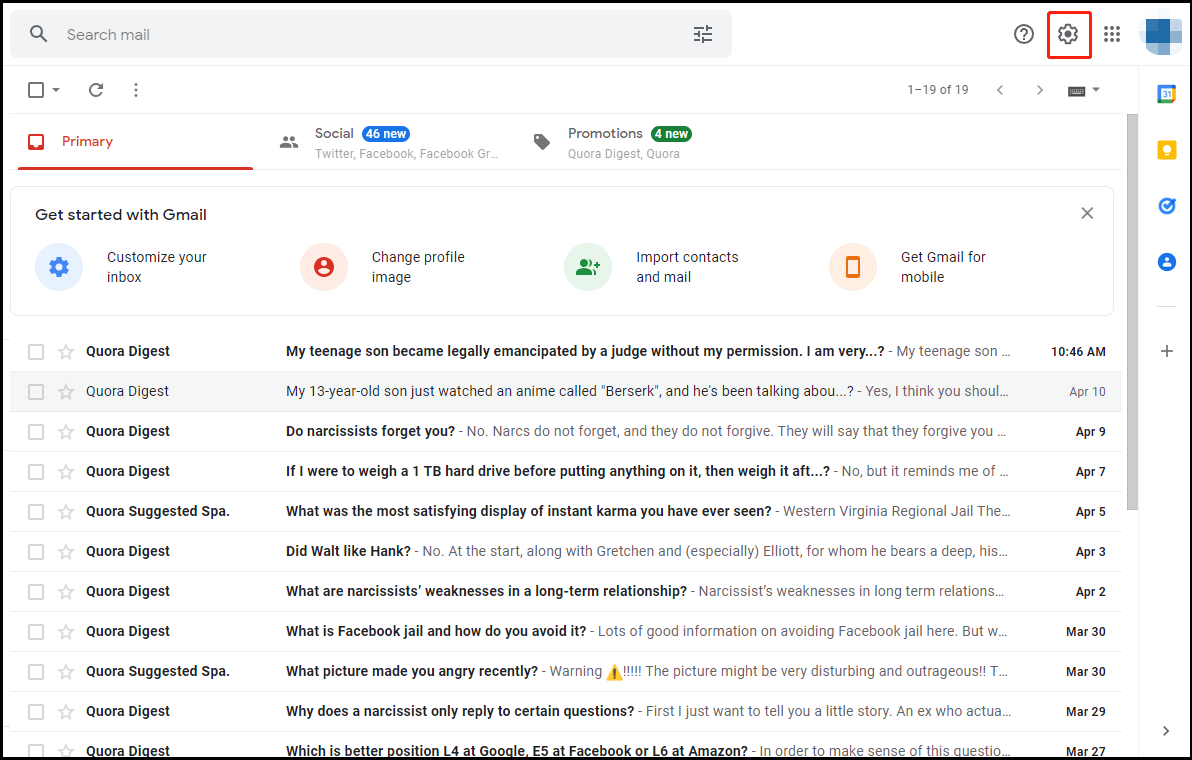Viewport: 1192px width, 760px height.
Task: Tick the Apr 3 Walt like Hank checkbox
Action: tap(36, 552)
